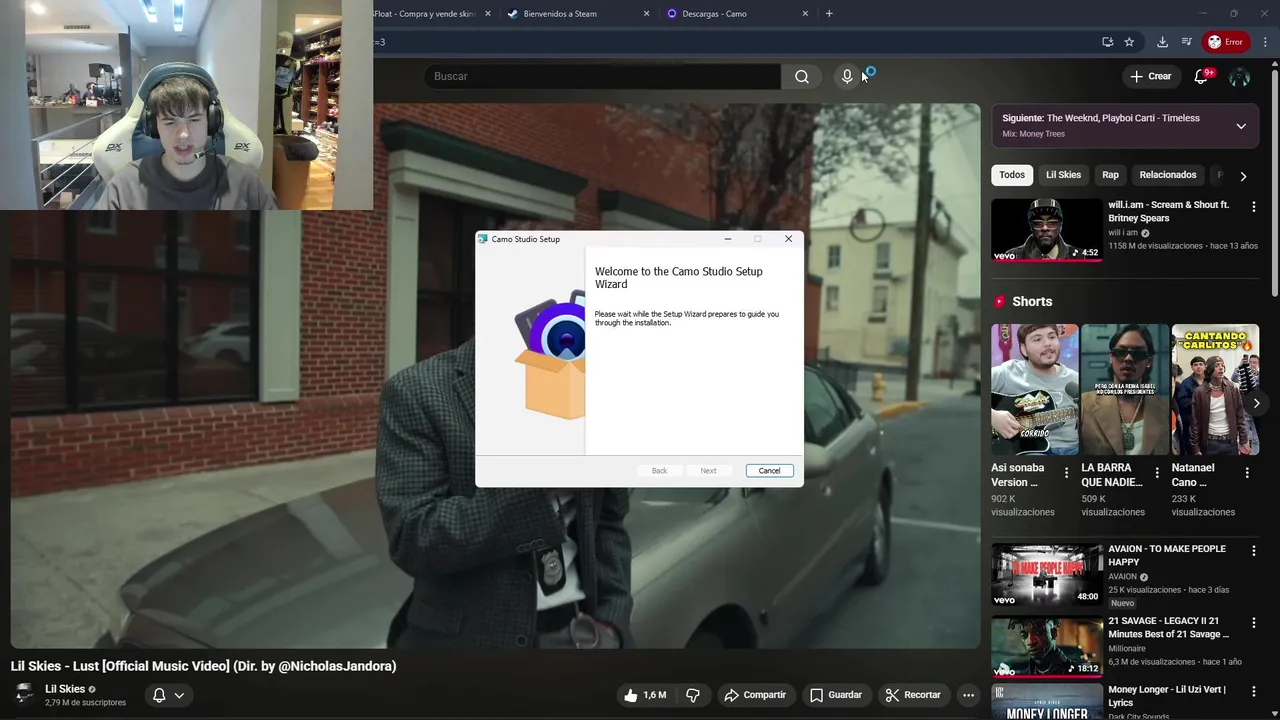Open Money Longer Lil Uzi Vert thumbnail
The height and width of the screenshot is (720, 1280).
(x=1047, y=702)
